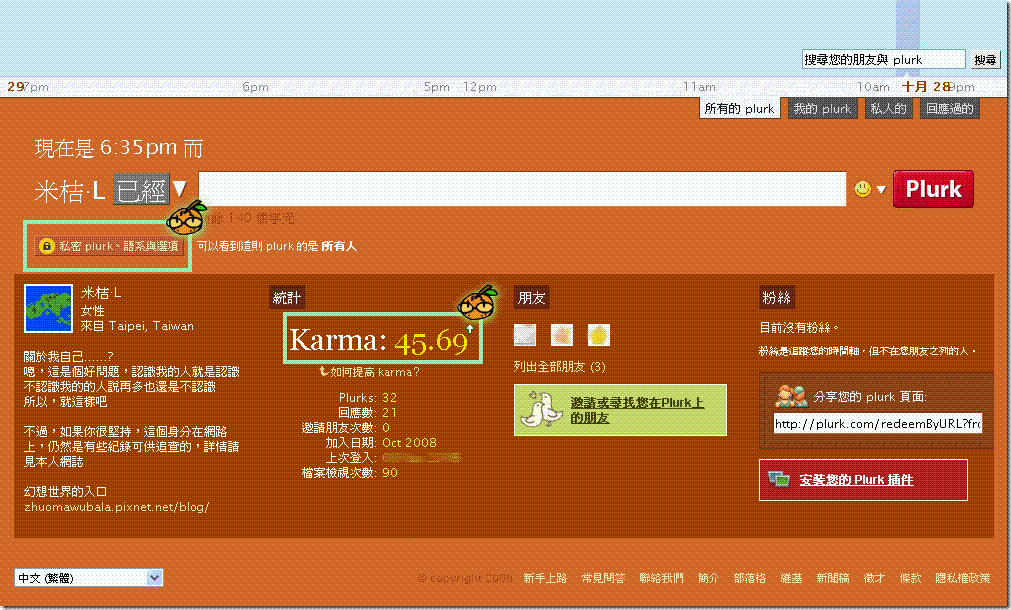Screen dimensions: 1011x610
Task: Click 邀請或尋找您在Plurk上的朋友 link
Action: coord(636,410)
